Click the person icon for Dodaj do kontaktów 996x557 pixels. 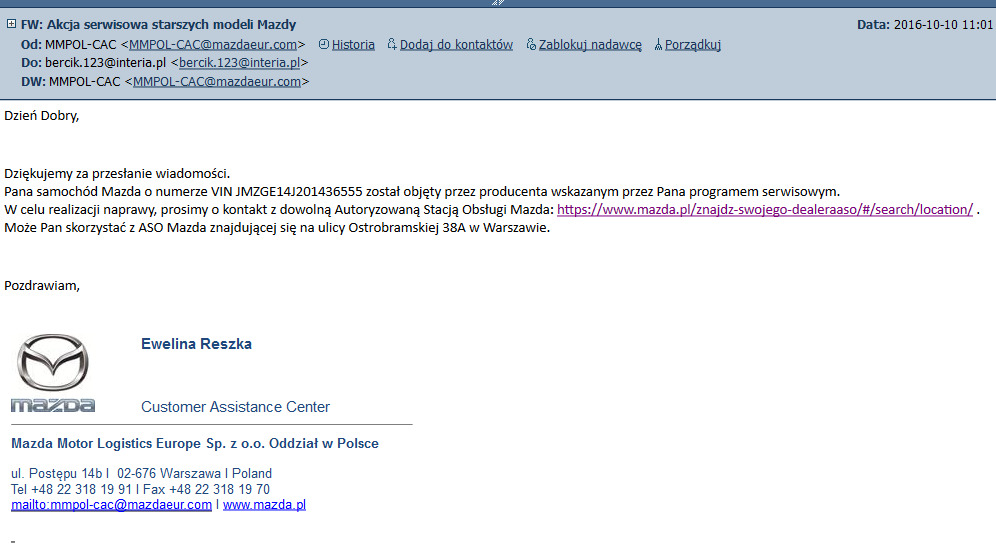pos(391,44)
